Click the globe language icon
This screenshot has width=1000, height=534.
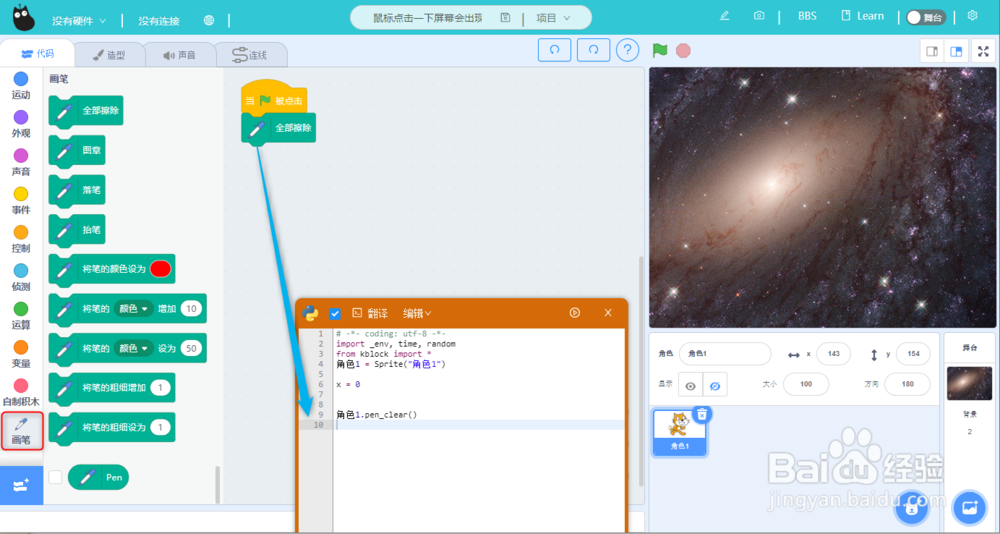[x=209, y=20]
